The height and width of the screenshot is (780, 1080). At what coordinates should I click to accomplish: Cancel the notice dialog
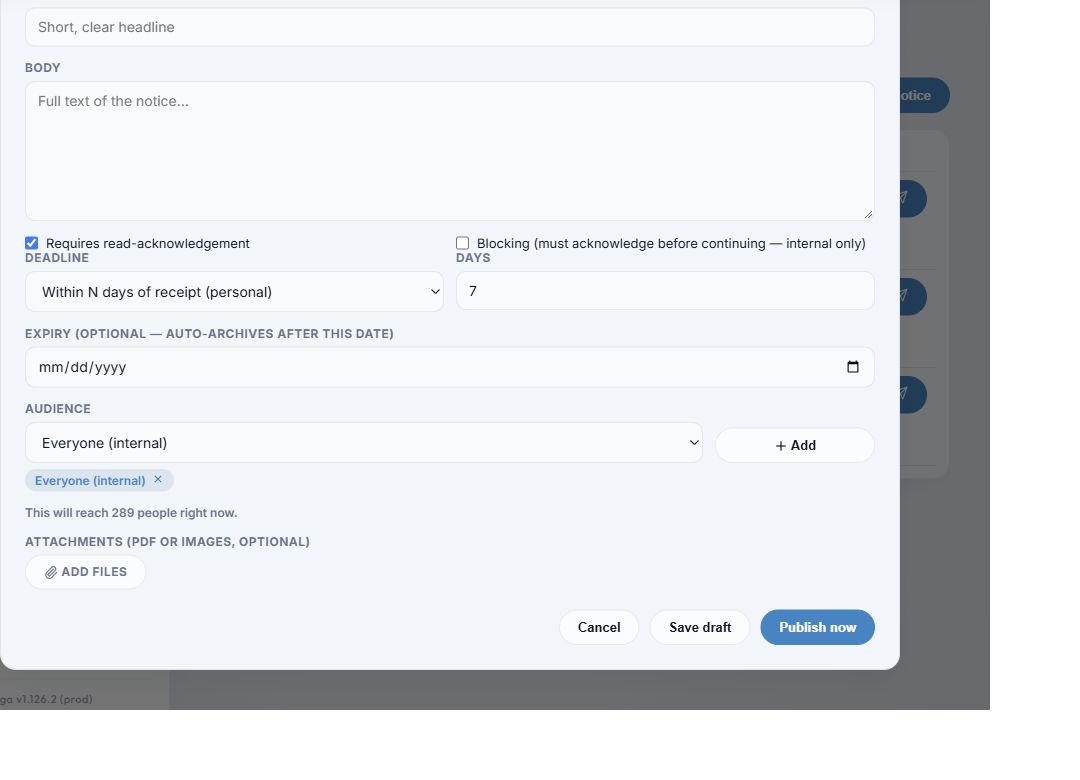click(599, 627)
